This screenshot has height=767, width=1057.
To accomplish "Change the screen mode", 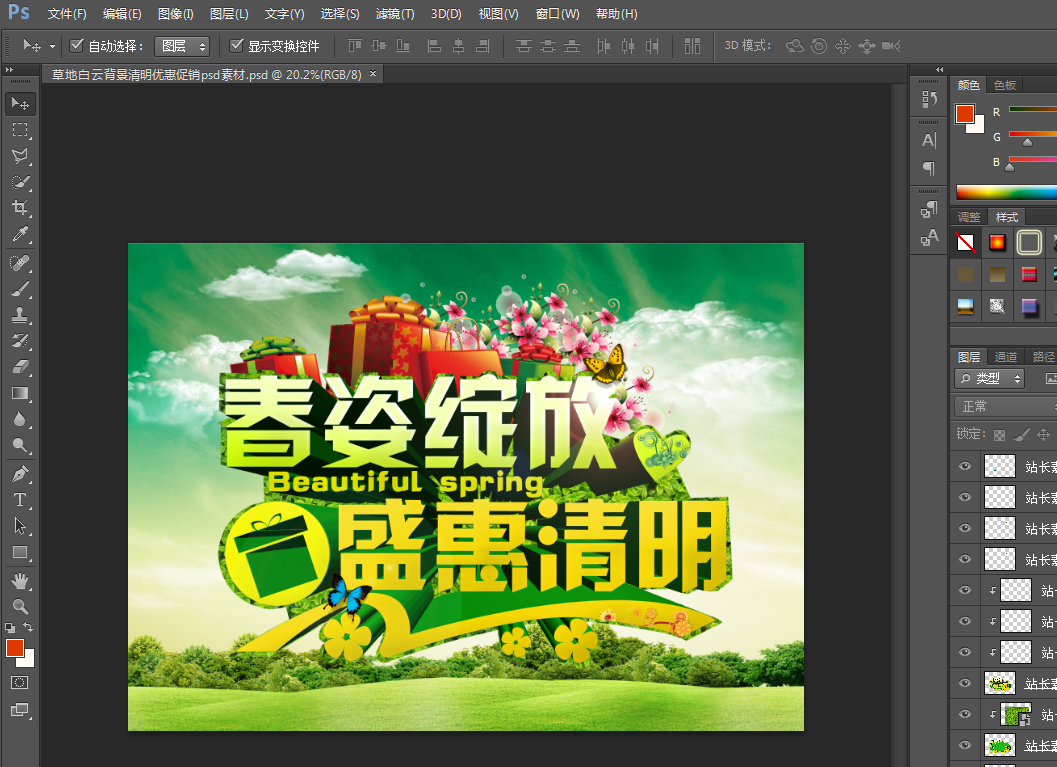I will pos(20,710).
